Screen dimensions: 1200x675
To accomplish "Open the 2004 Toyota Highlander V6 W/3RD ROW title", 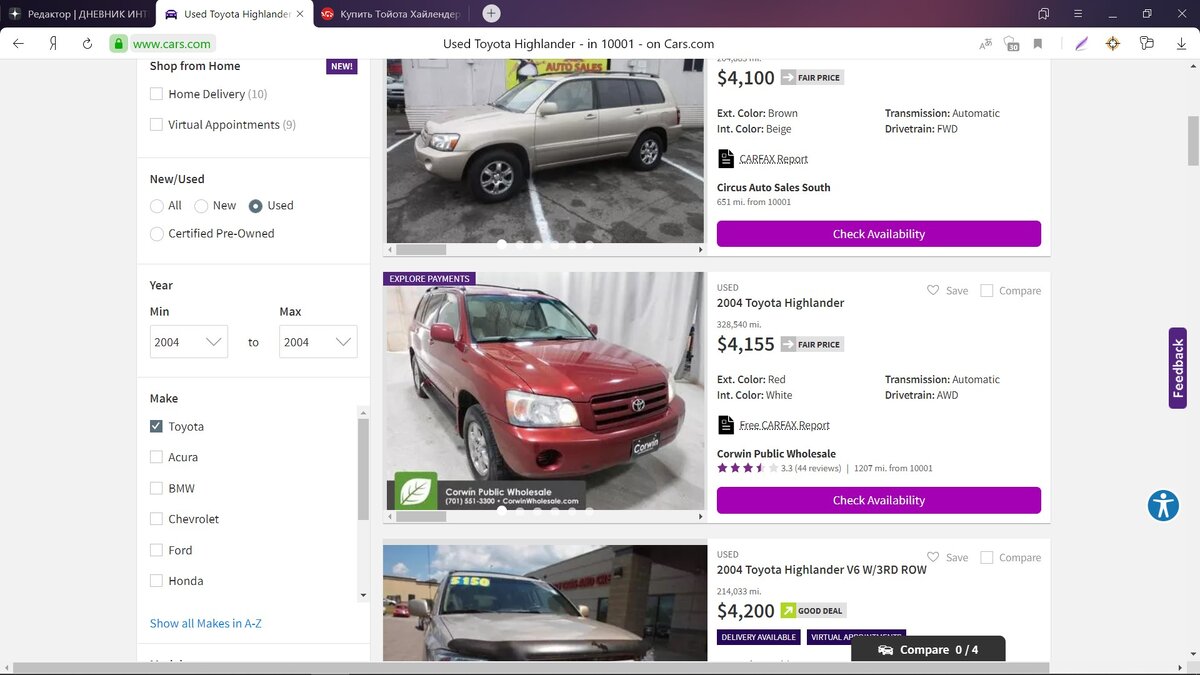I will [822, 569].
